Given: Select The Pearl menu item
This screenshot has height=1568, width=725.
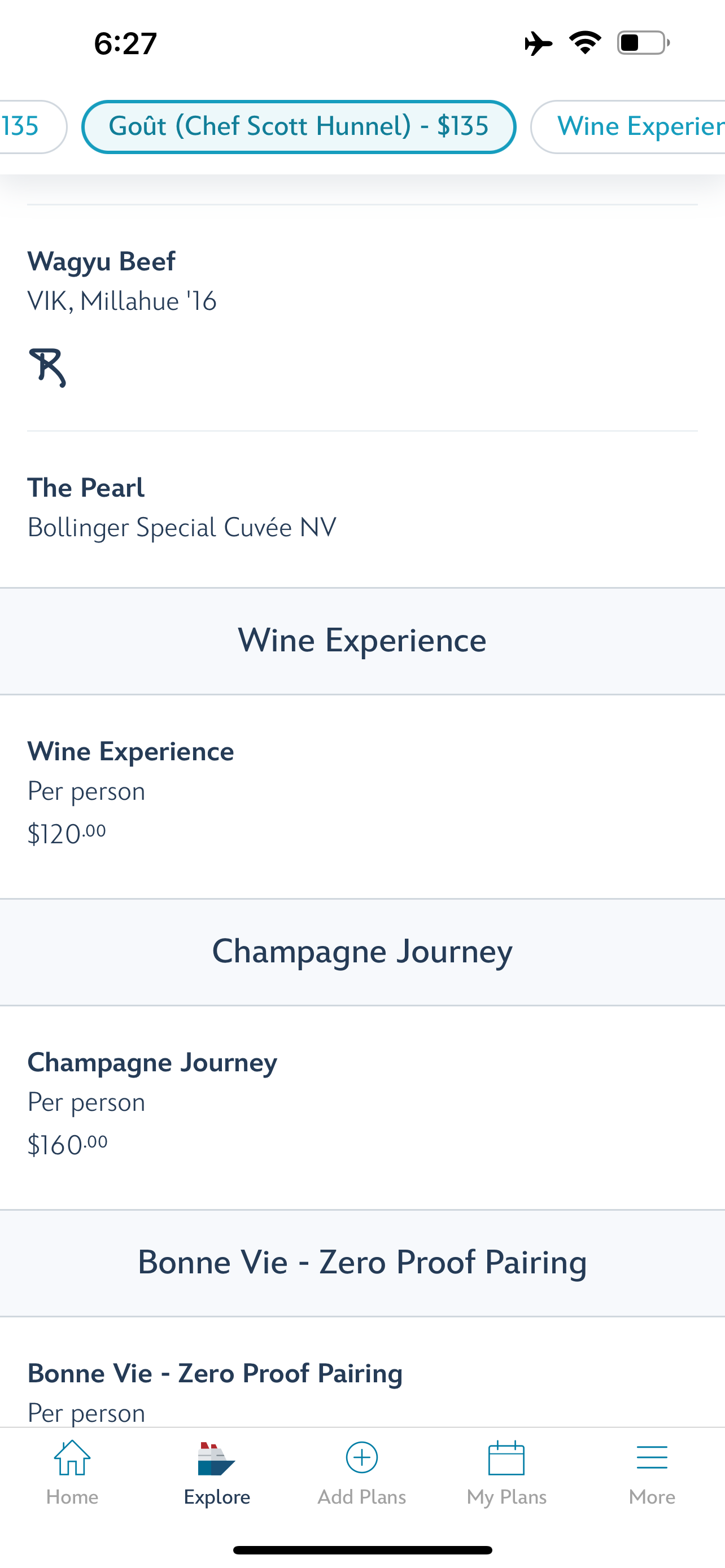Looking at the screenshot, I should [362, 509].
